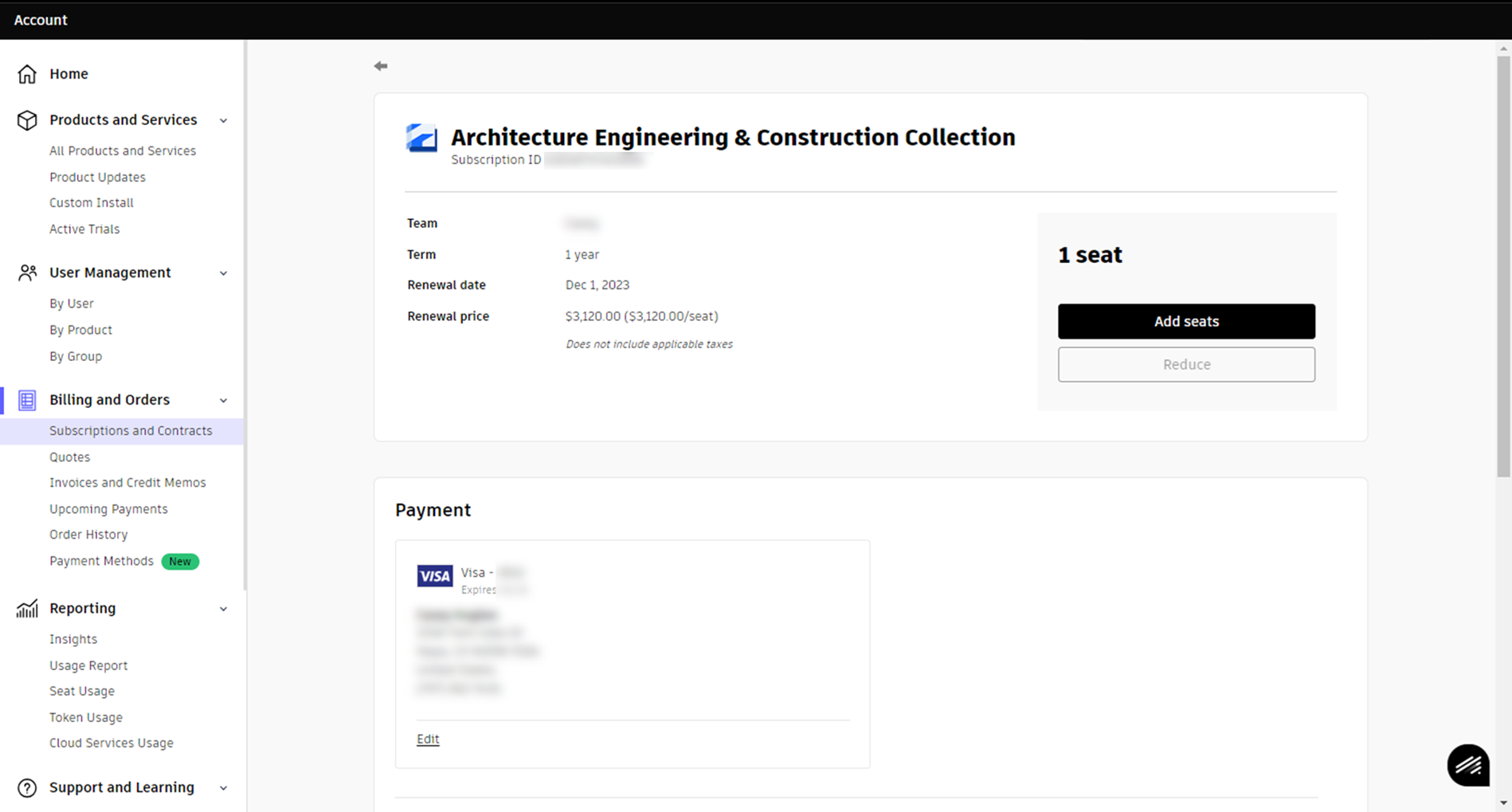Image resolution: width=1512 pixels, height=812 pixels.
Task: Click the term value 1 year
Action: click(582, 255)
